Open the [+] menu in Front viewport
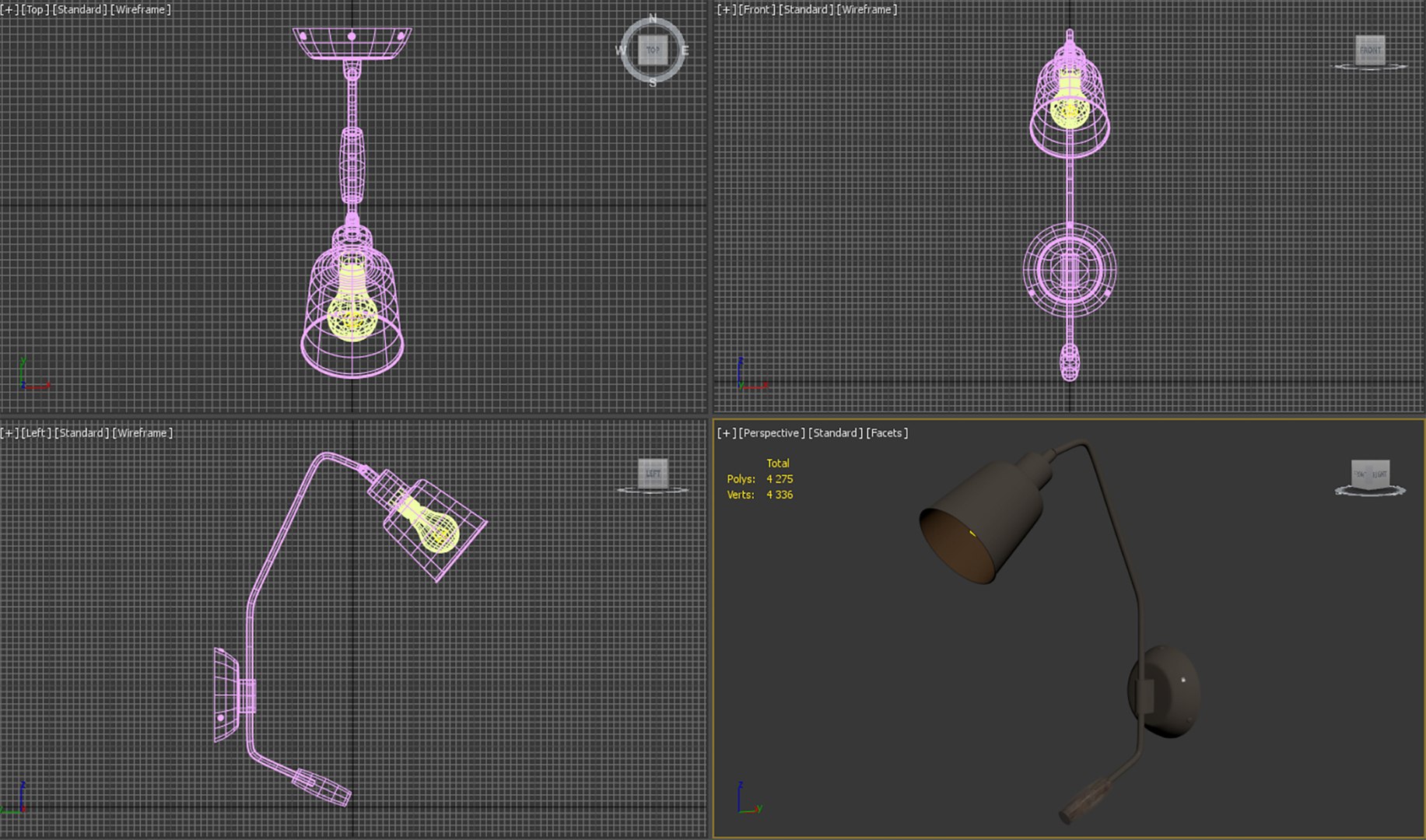This screenshot has height=840, width=1426. 726,9
